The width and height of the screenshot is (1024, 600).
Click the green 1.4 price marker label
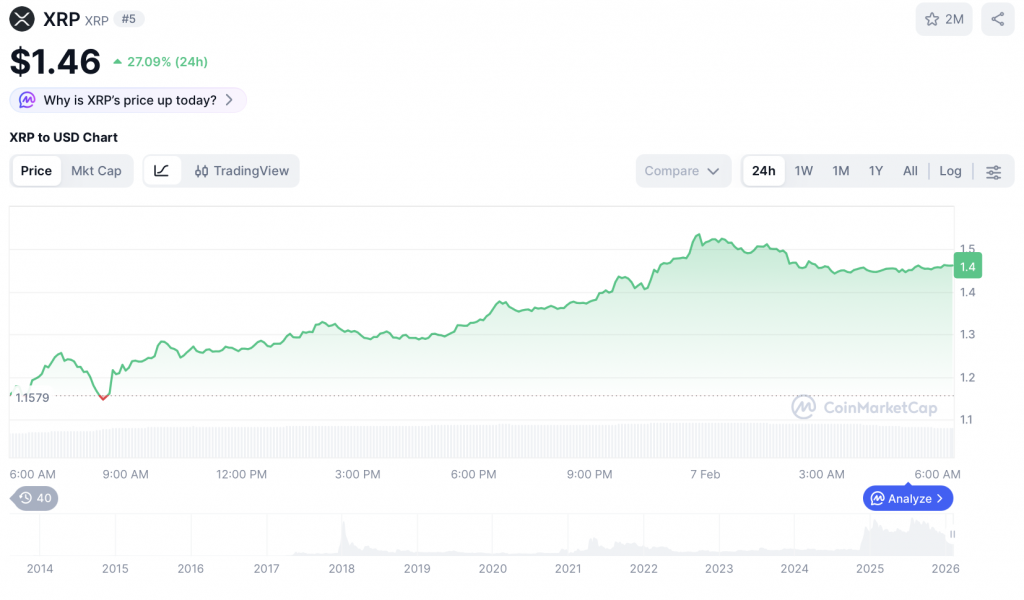pos(966,266)
